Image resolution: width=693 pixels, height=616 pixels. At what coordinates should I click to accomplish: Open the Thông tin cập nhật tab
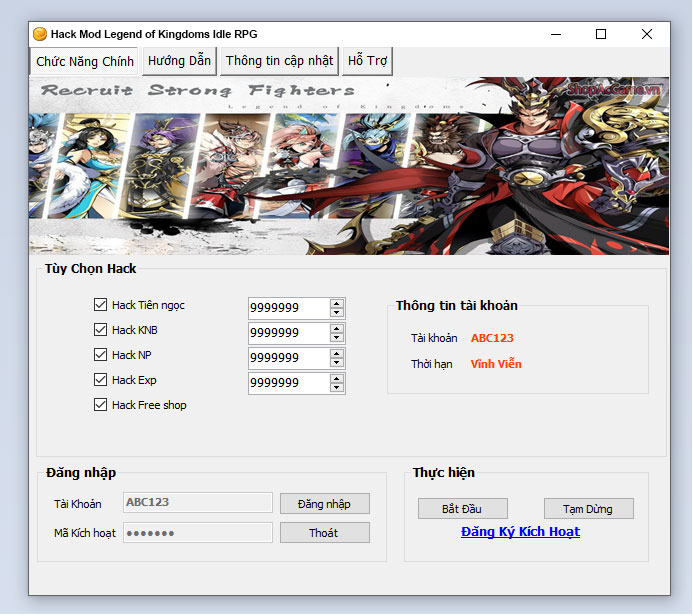[279, 61]
